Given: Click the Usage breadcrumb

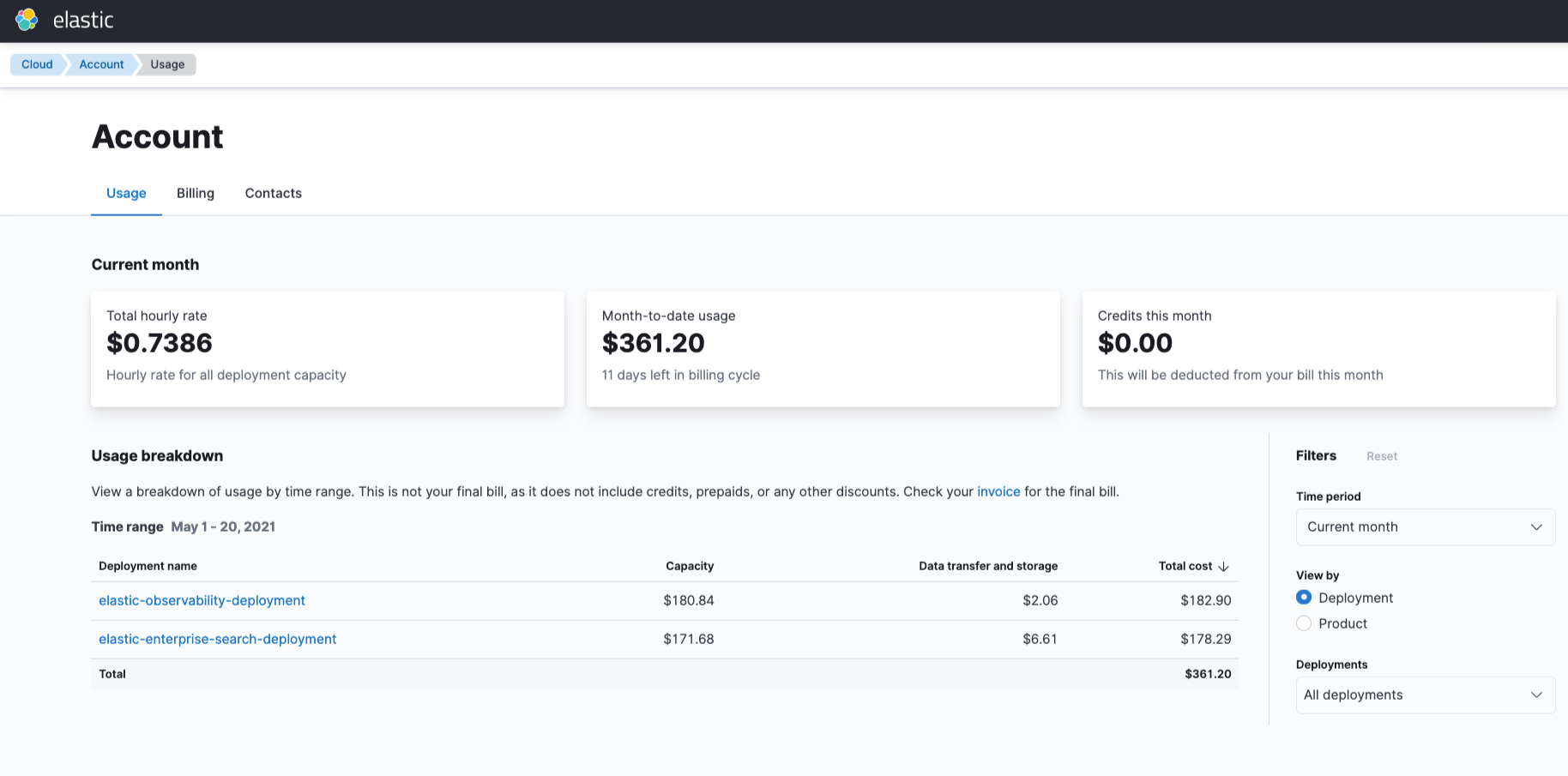Looking at the screenshot, I should pyautogui.click(x=167, y=64).
